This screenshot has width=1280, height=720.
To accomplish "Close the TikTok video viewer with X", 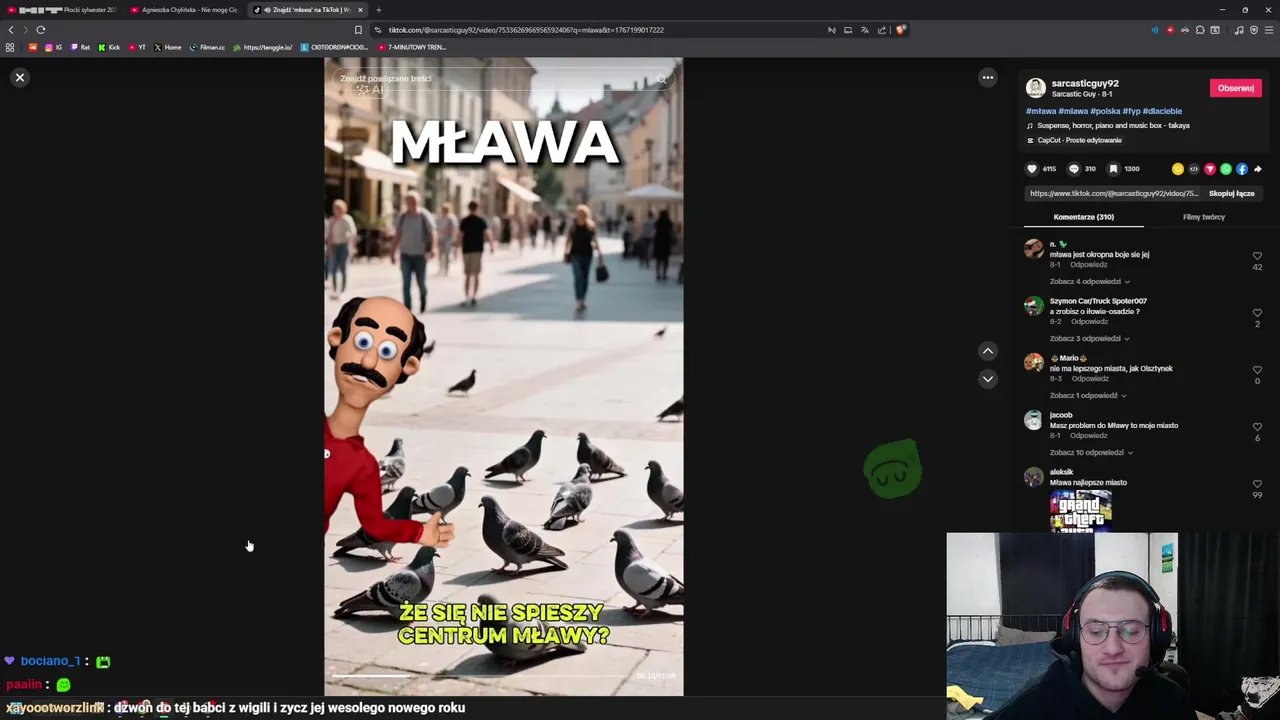I will [20, 77].
